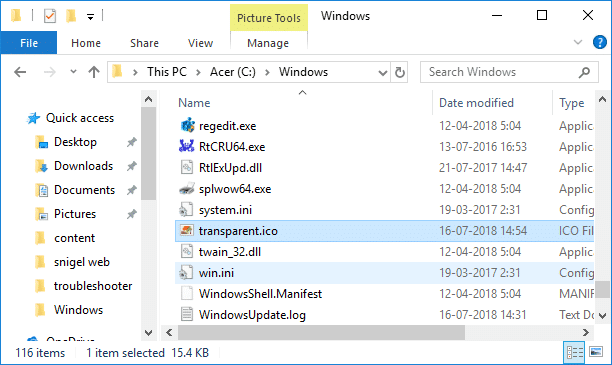
Task: Click the splwow64.exe printer icon
Action: pos(187,189)
